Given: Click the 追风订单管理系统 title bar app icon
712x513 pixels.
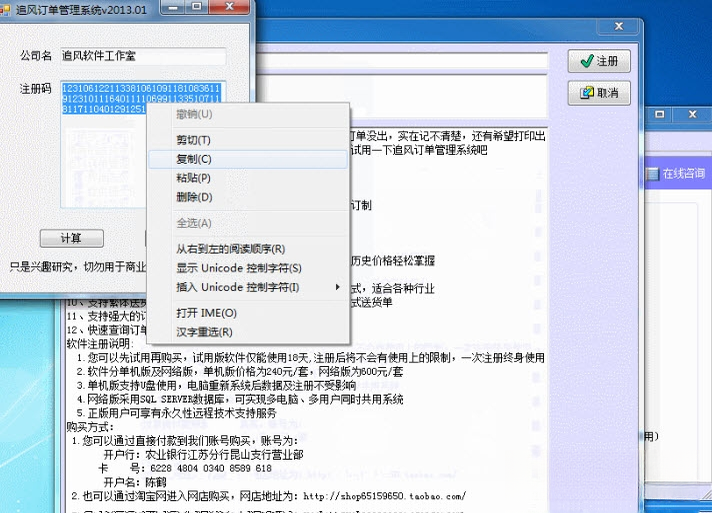Looking at the screenshot, I should pyautogui.click(x=5, y=10).
